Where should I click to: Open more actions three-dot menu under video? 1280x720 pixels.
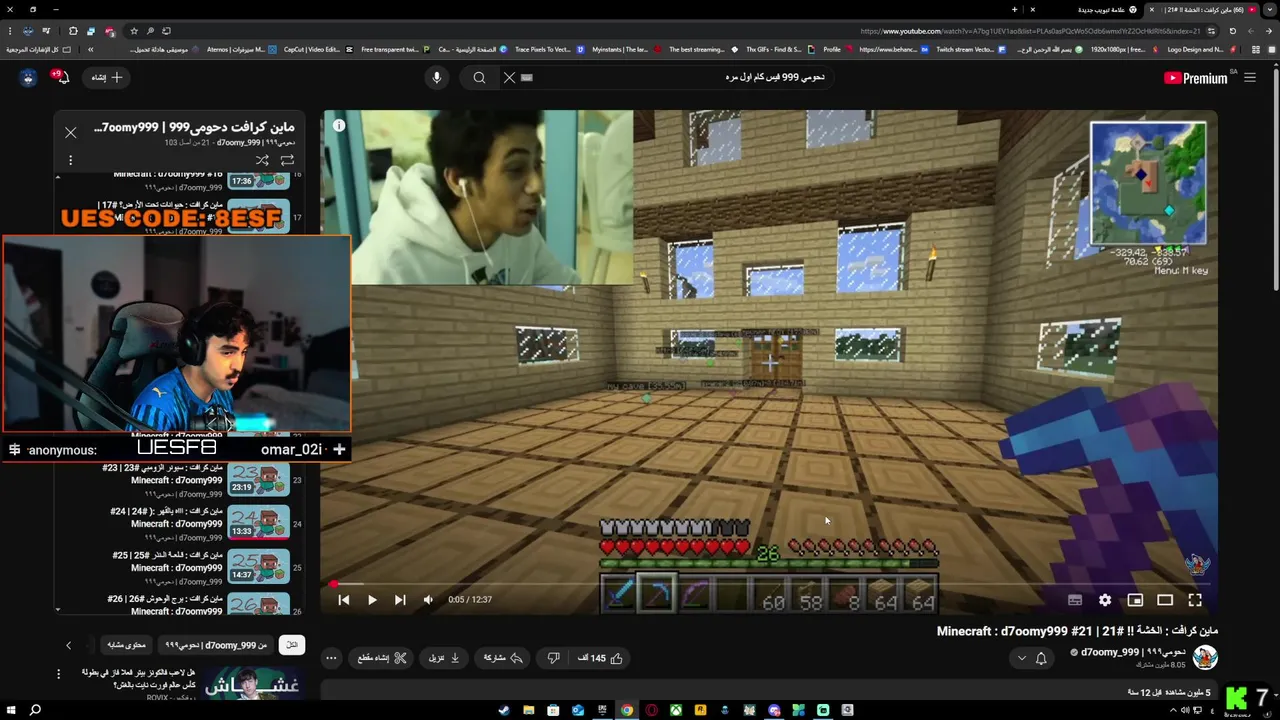[x=331, y=658]
